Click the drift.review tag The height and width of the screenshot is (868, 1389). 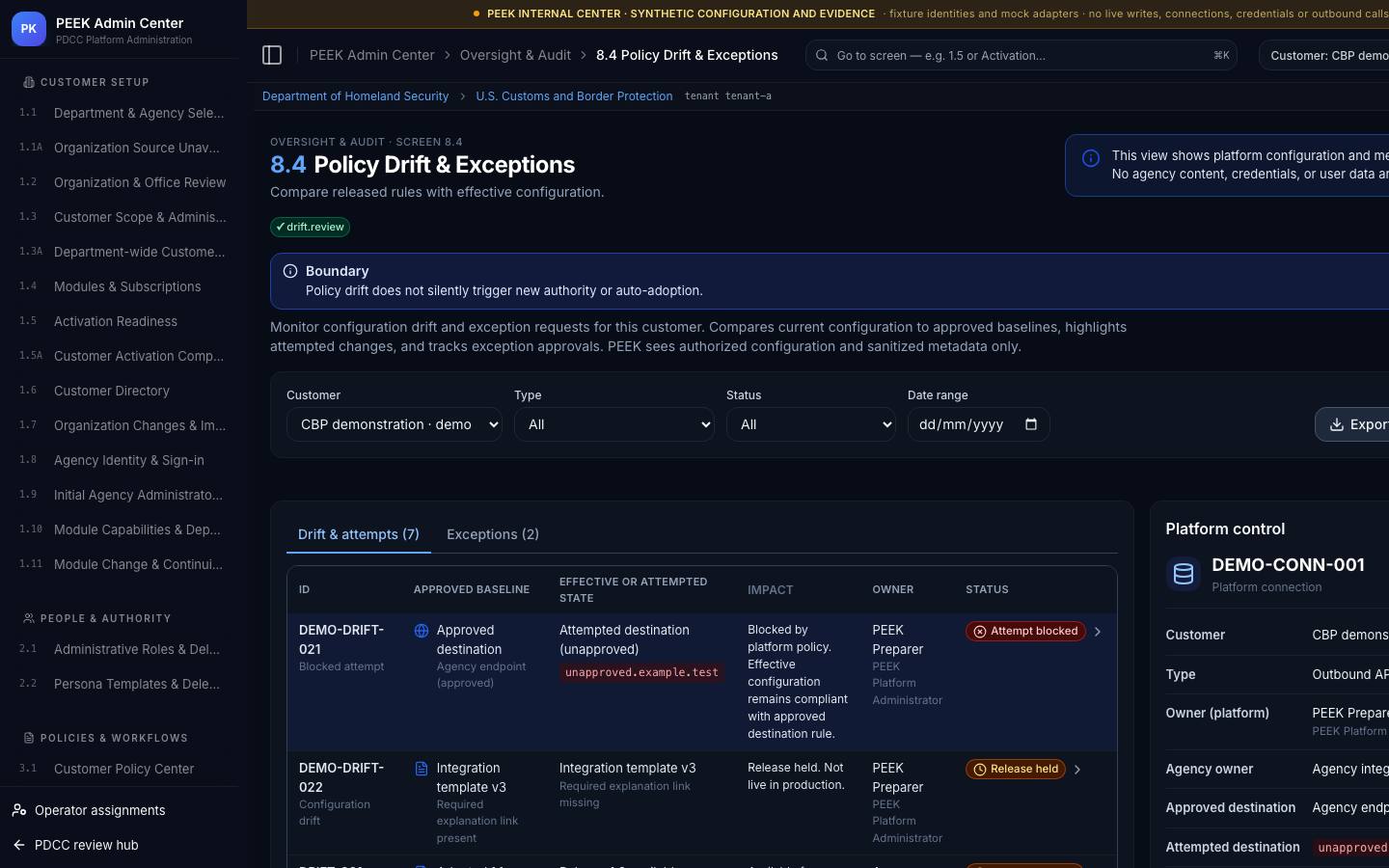[310, 227]
